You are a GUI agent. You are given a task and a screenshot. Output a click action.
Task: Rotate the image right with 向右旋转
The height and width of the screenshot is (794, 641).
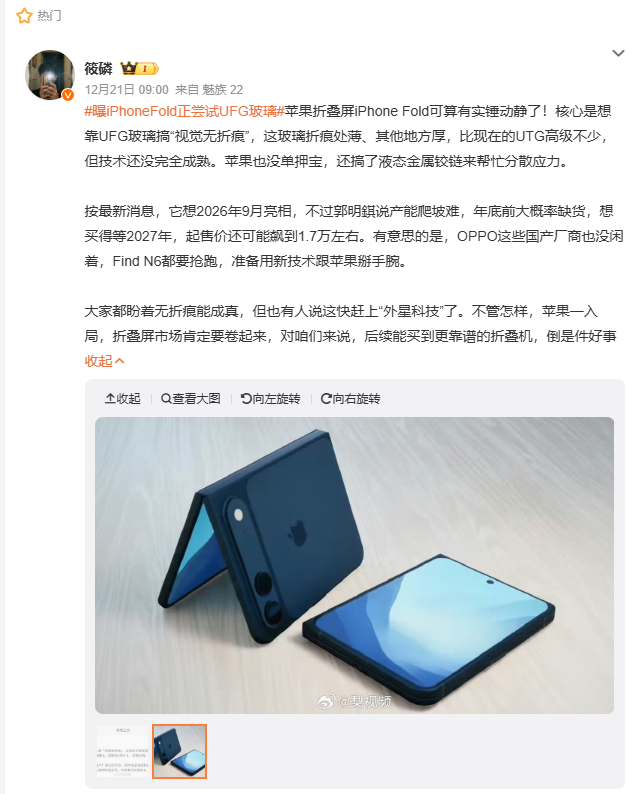tap(350, 399)
